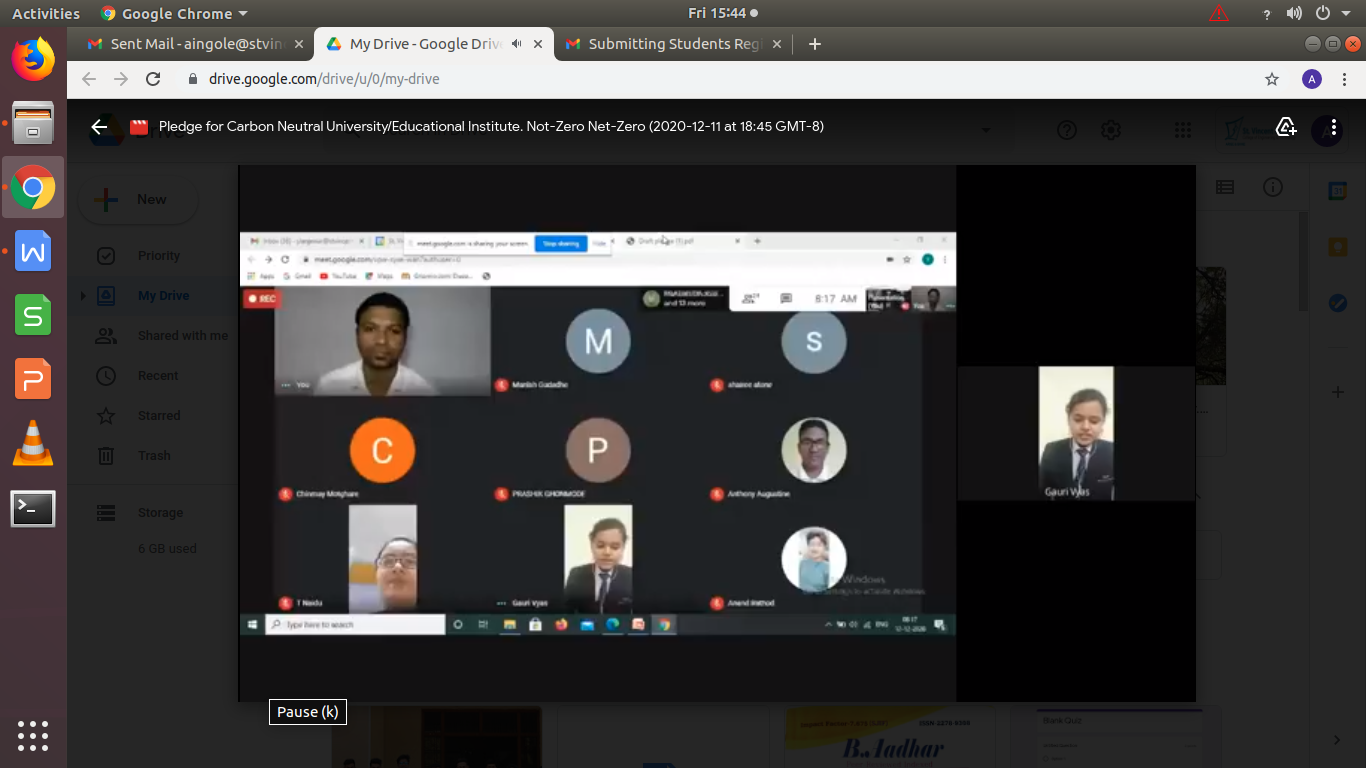Click the Pause (k) tooltip button
Screen dimensions: 1366x768
point(308,712)
